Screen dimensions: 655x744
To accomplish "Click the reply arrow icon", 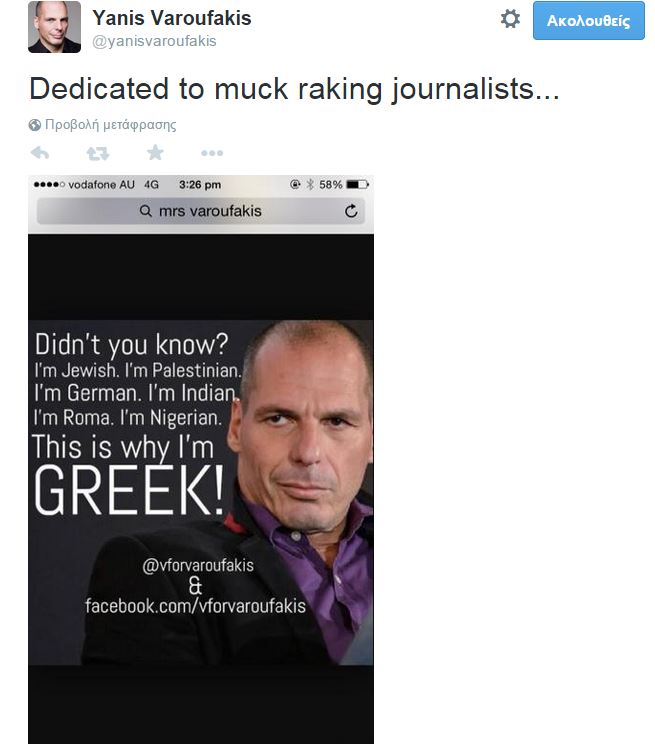I will [x=40, y=153].
